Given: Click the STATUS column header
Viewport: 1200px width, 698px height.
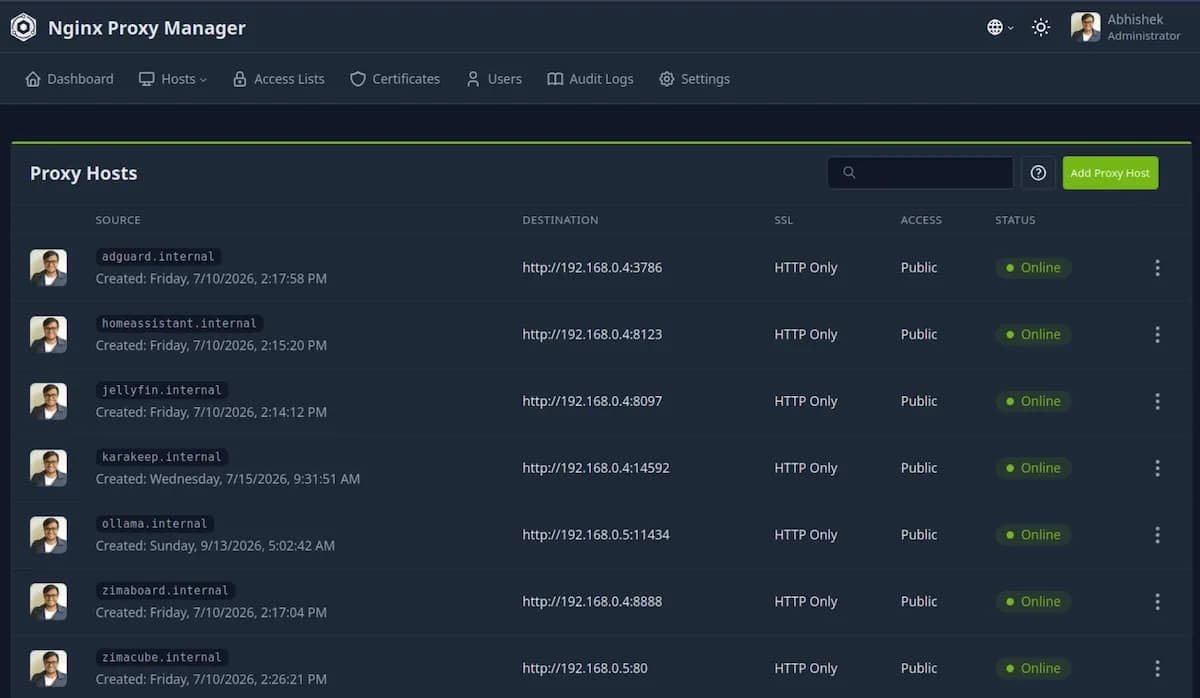Looking at the screenshot, I should pyautogui.click(x=1015, y=220).
